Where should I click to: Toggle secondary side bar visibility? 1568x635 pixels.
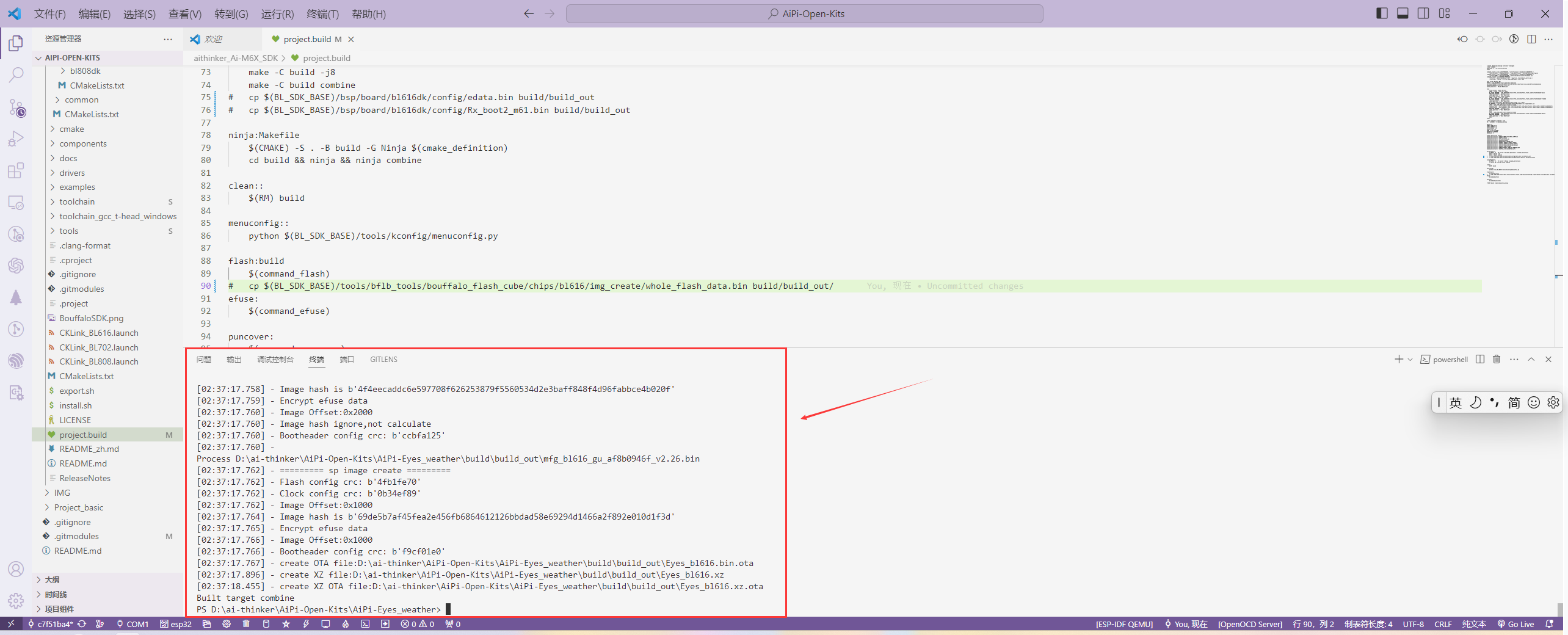(x=1423, y=13)
